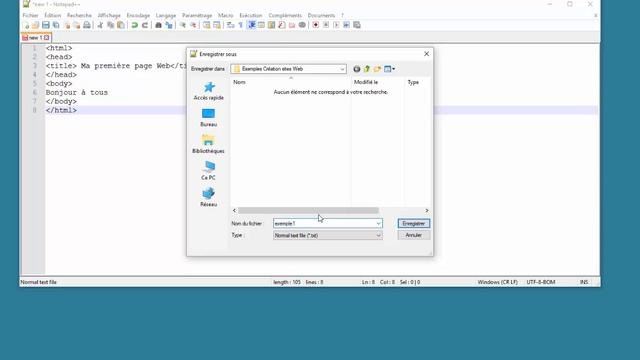Viewport: 640px width, 360px height.
Task: Select Réseau in places bar
Action: coord(209,197)
